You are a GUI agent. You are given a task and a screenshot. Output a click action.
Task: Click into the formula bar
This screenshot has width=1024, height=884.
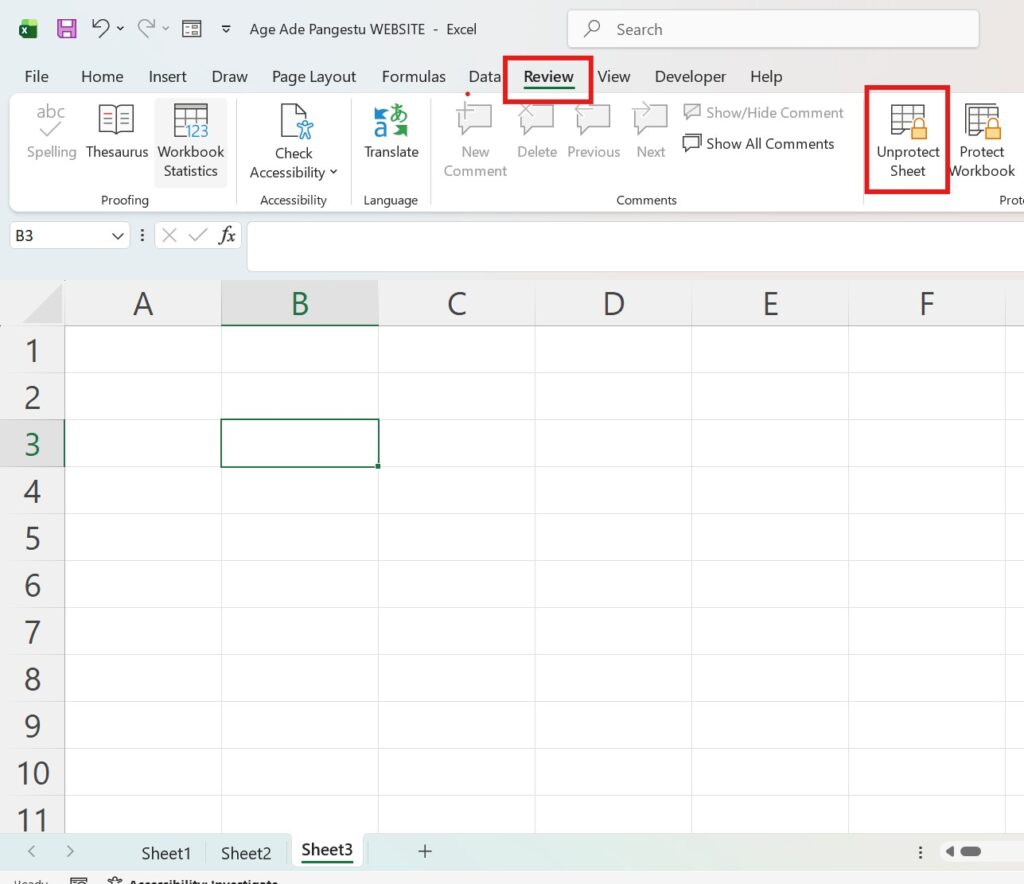tap(635, 246)
